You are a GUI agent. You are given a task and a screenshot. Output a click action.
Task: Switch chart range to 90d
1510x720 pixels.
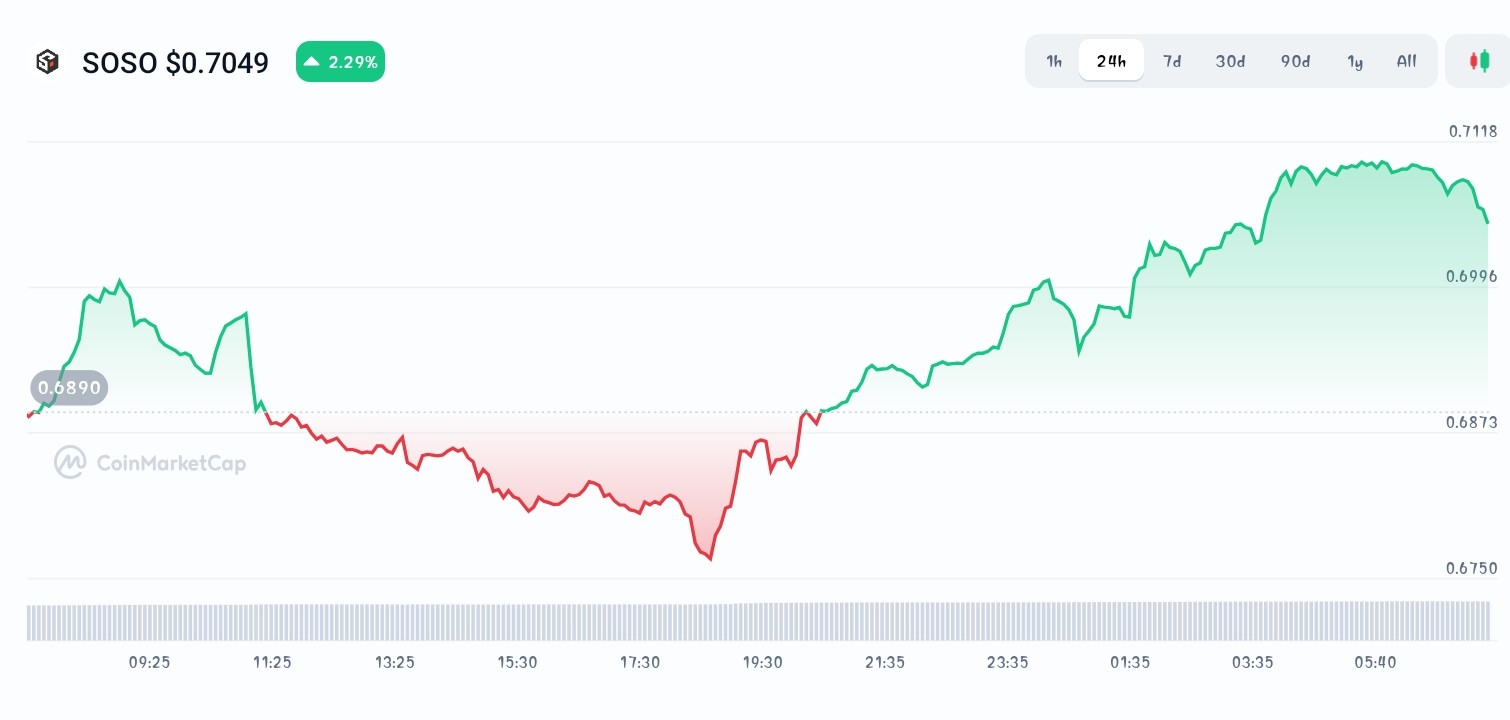tap(1295, 61)
